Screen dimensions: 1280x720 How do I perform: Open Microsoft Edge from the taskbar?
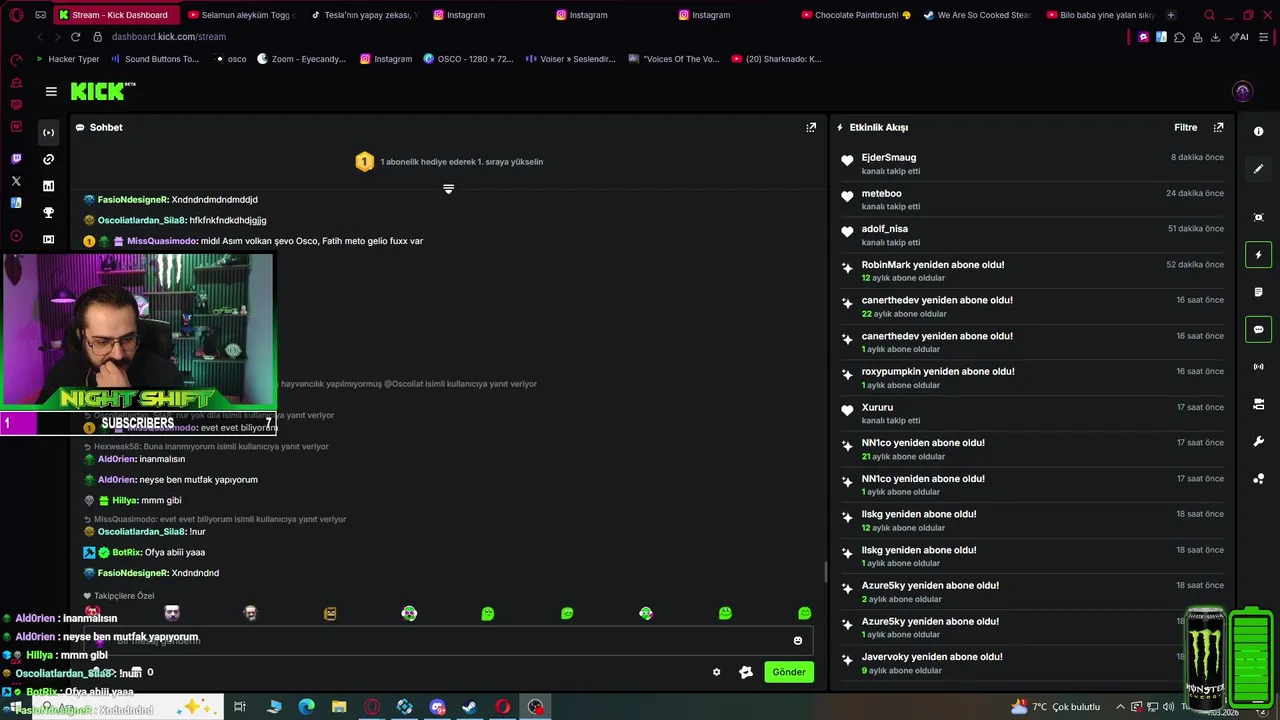coord(306,707)
